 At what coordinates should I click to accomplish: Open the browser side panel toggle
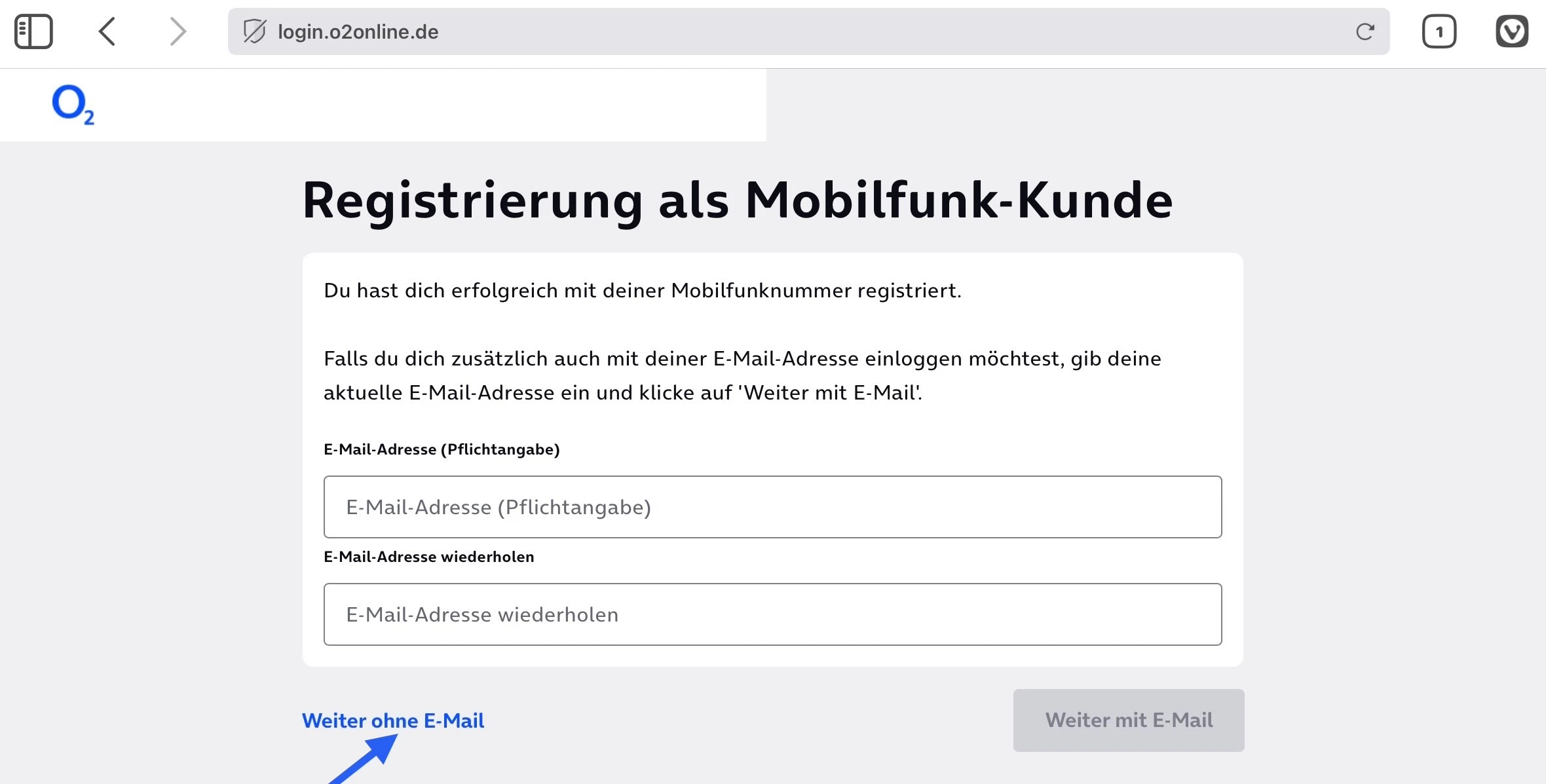tap(33, 31)
